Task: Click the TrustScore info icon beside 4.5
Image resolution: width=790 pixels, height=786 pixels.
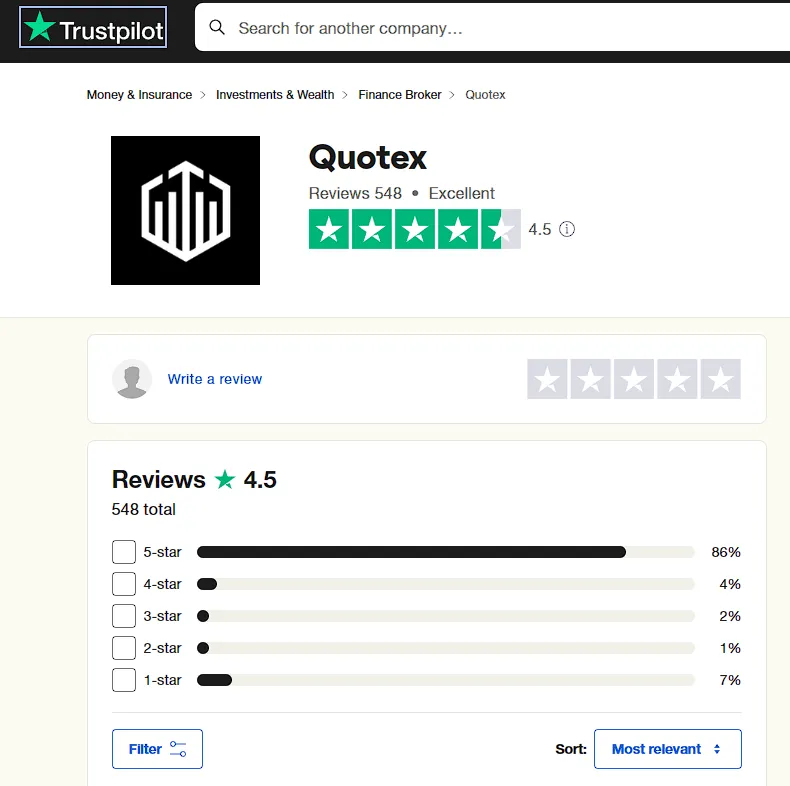Action: [x=567, y=229]
